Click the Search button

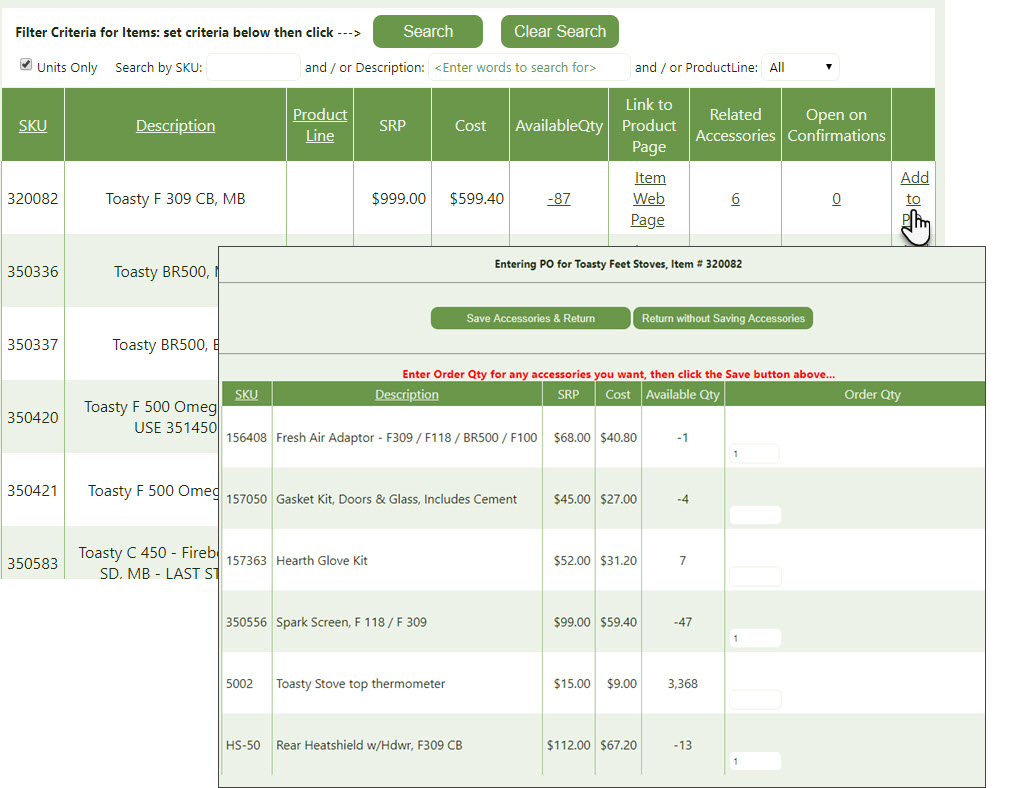point(427,31)
